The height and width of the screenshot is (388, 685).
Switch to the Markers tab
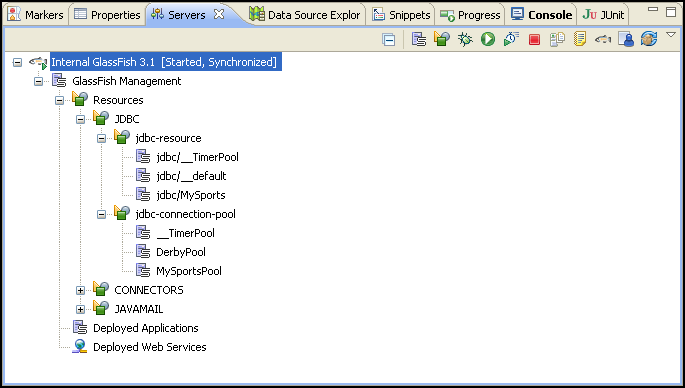point(35,15)
